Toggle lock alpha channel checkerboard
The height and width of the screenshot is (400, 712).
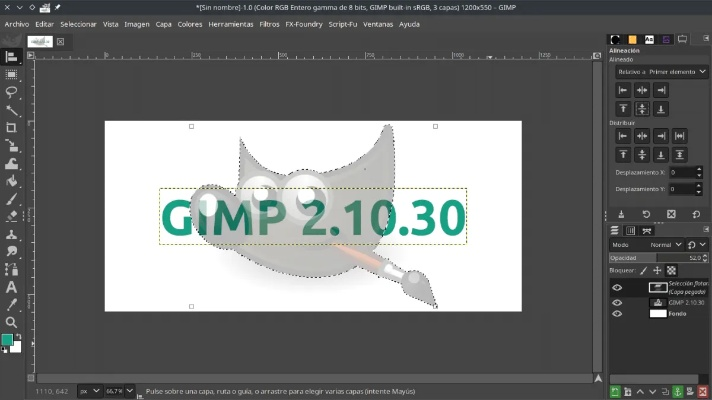click(x=671, y=271)
